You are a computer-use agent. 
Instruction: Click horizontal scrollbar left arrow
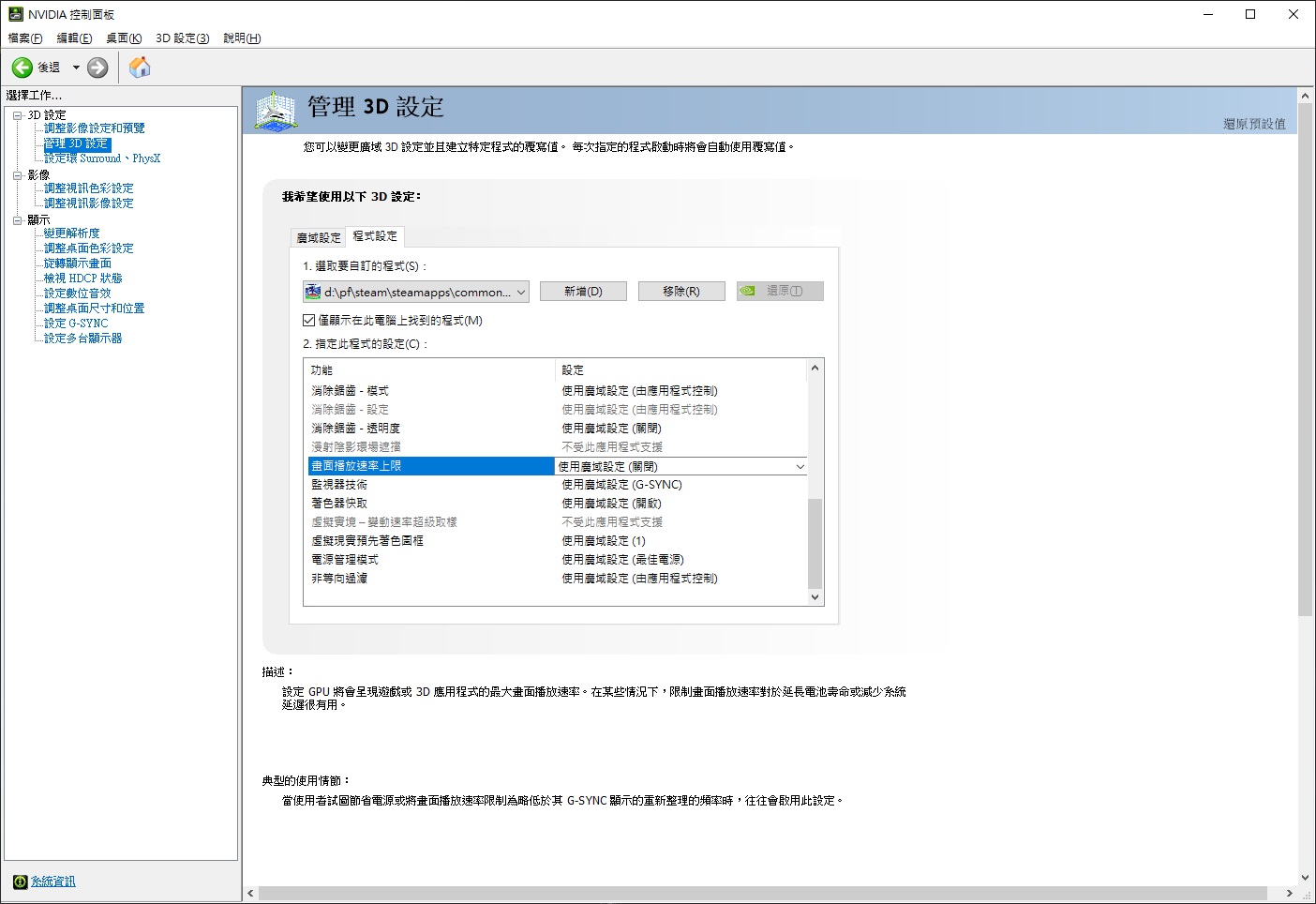point(250,894)
